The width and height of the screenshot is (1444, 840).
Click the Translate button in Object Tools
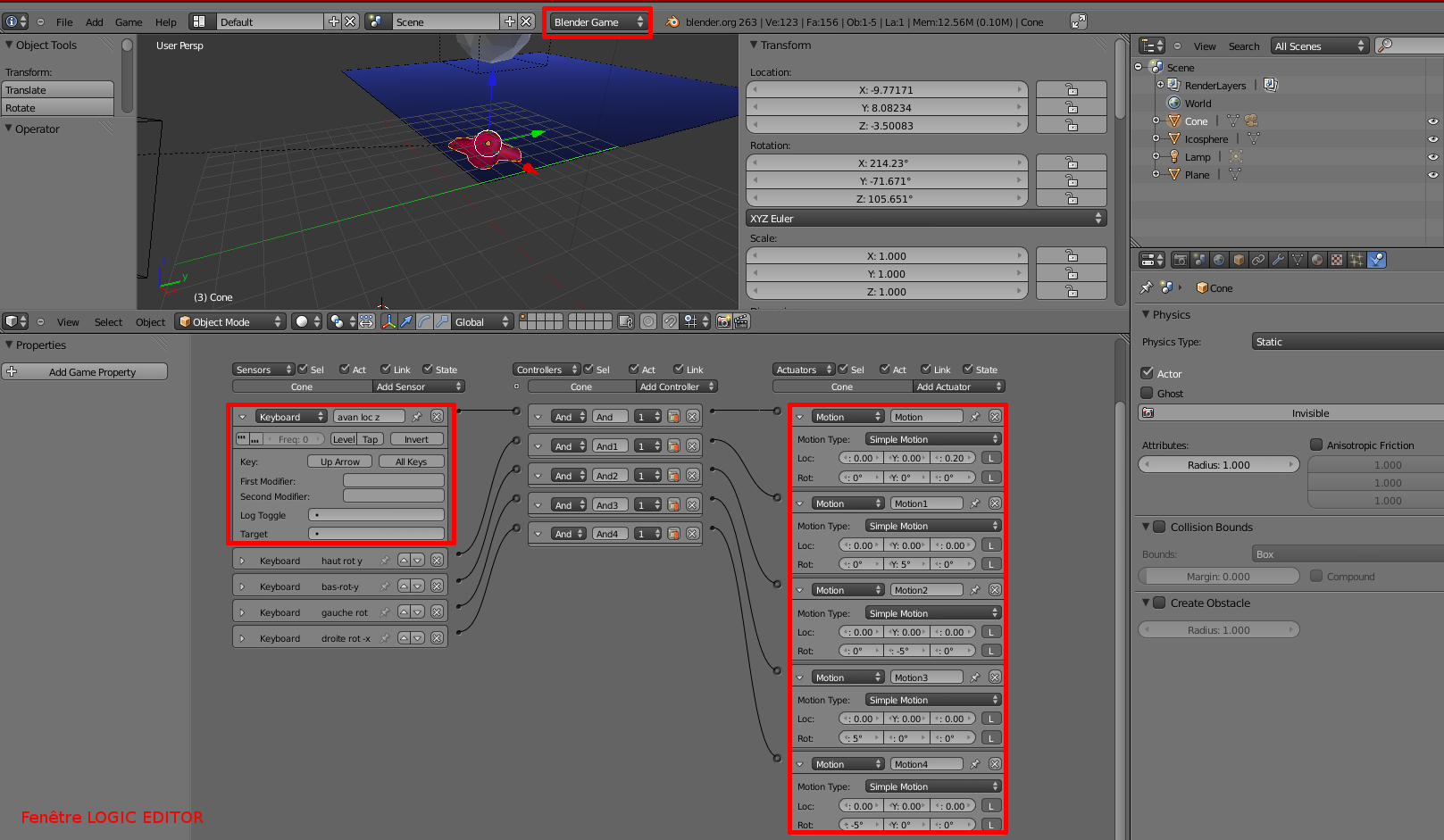57,90
